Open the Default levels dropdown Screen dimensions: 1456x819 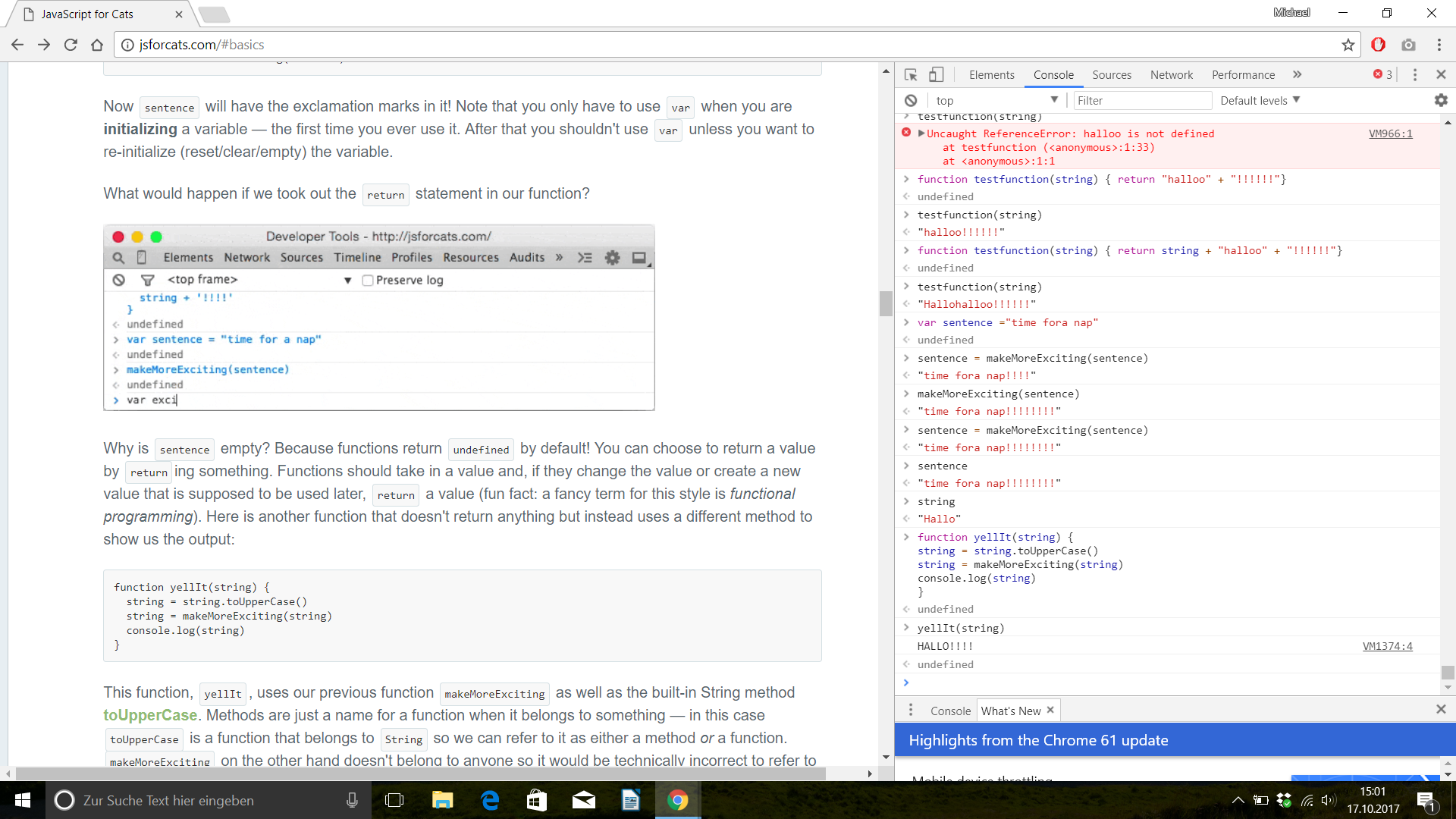click(1260, 100)
